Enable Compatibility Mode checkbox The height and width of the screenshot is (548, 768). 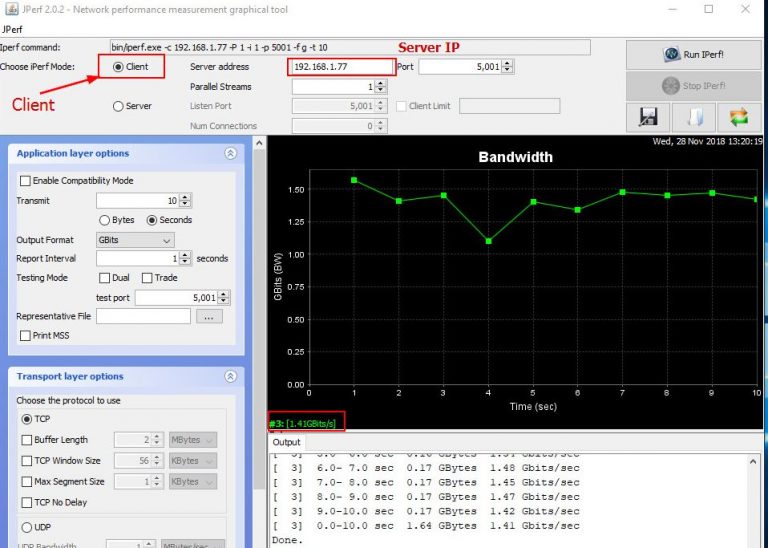(25, 181)
